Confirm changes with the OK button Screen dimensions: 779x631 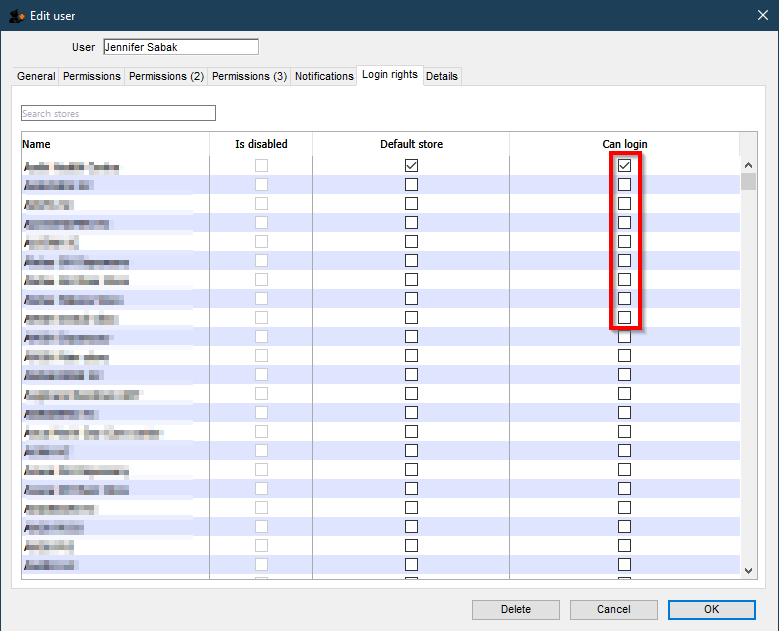coord(711,609)
